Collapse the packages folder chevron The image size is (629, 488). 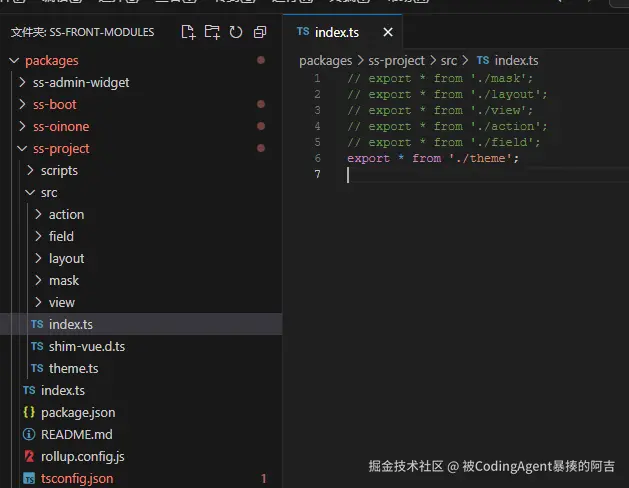tap(14, 61)
